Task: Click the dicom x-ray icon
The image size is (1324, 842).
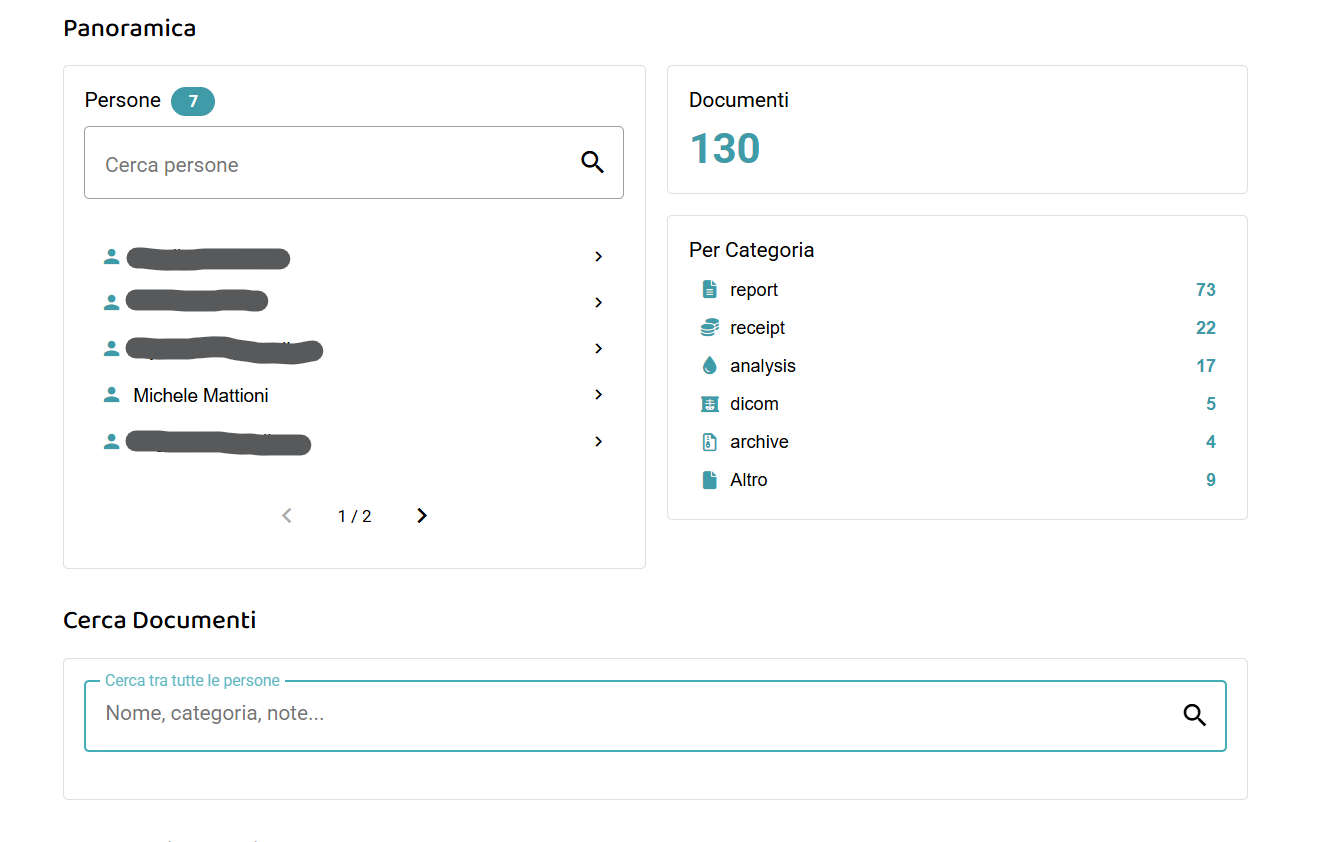Action: [x=710, y=404]
